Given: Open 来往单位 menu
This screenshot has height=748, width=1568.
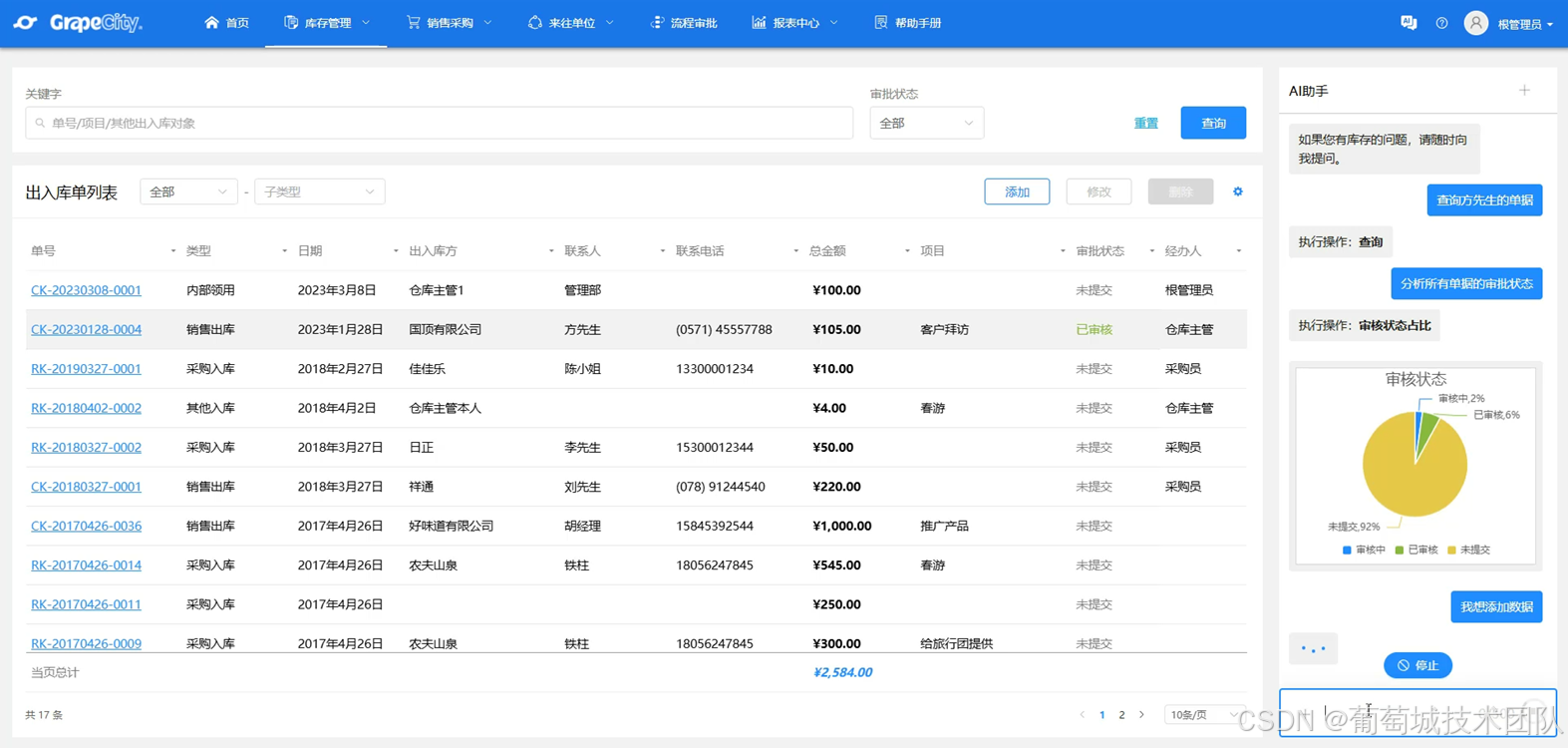Looking at the screenshot, I should click(x=570, y=23).
